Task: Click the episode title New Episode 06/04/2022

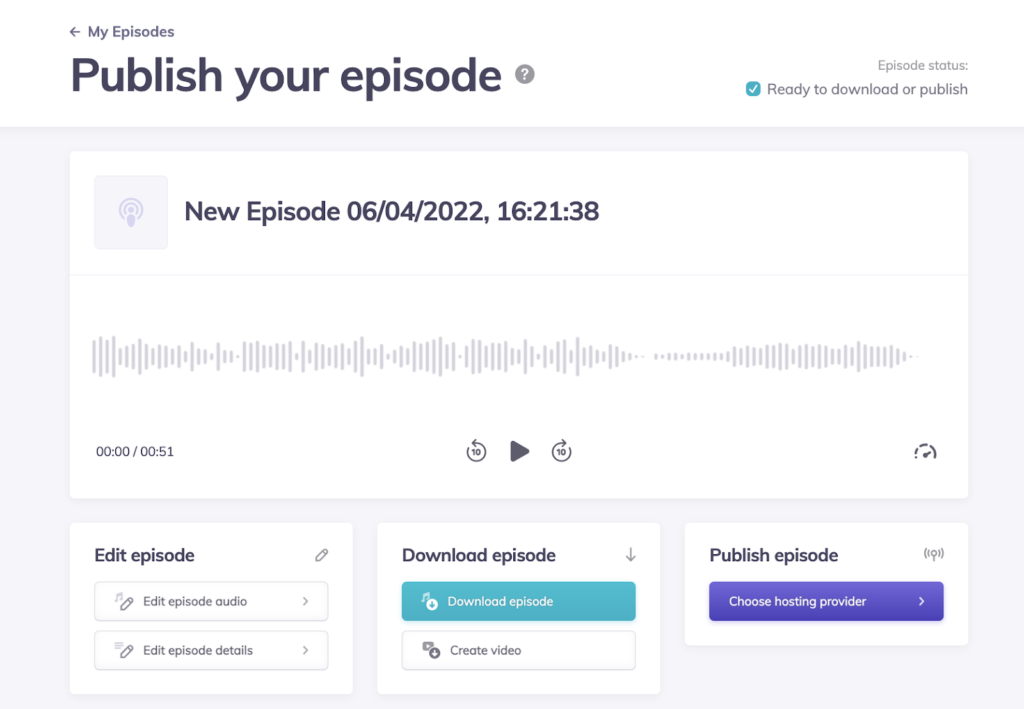Action: pos(391,212)
